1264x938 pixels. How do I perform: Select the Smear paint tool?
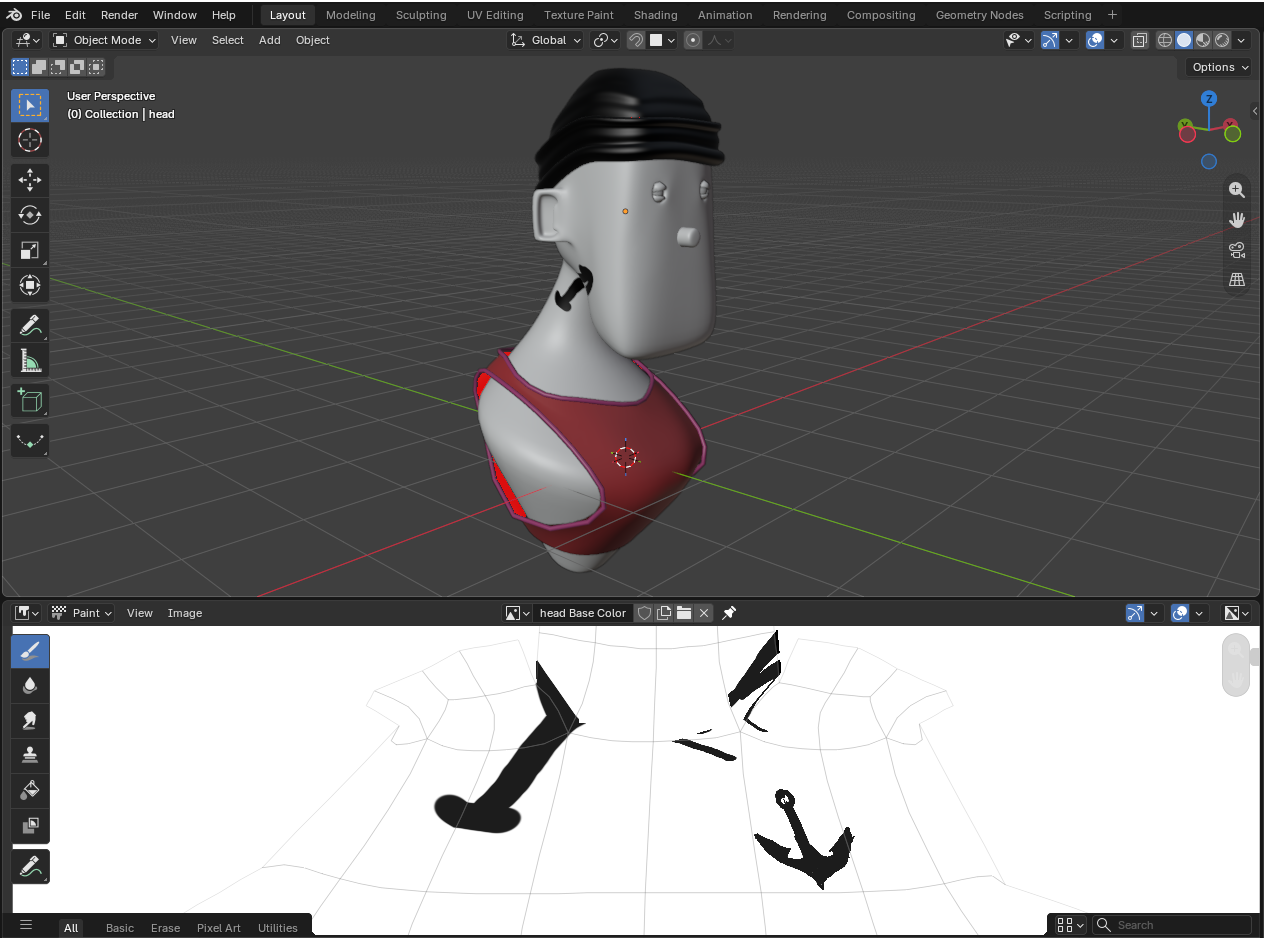[x=30, y=721]
